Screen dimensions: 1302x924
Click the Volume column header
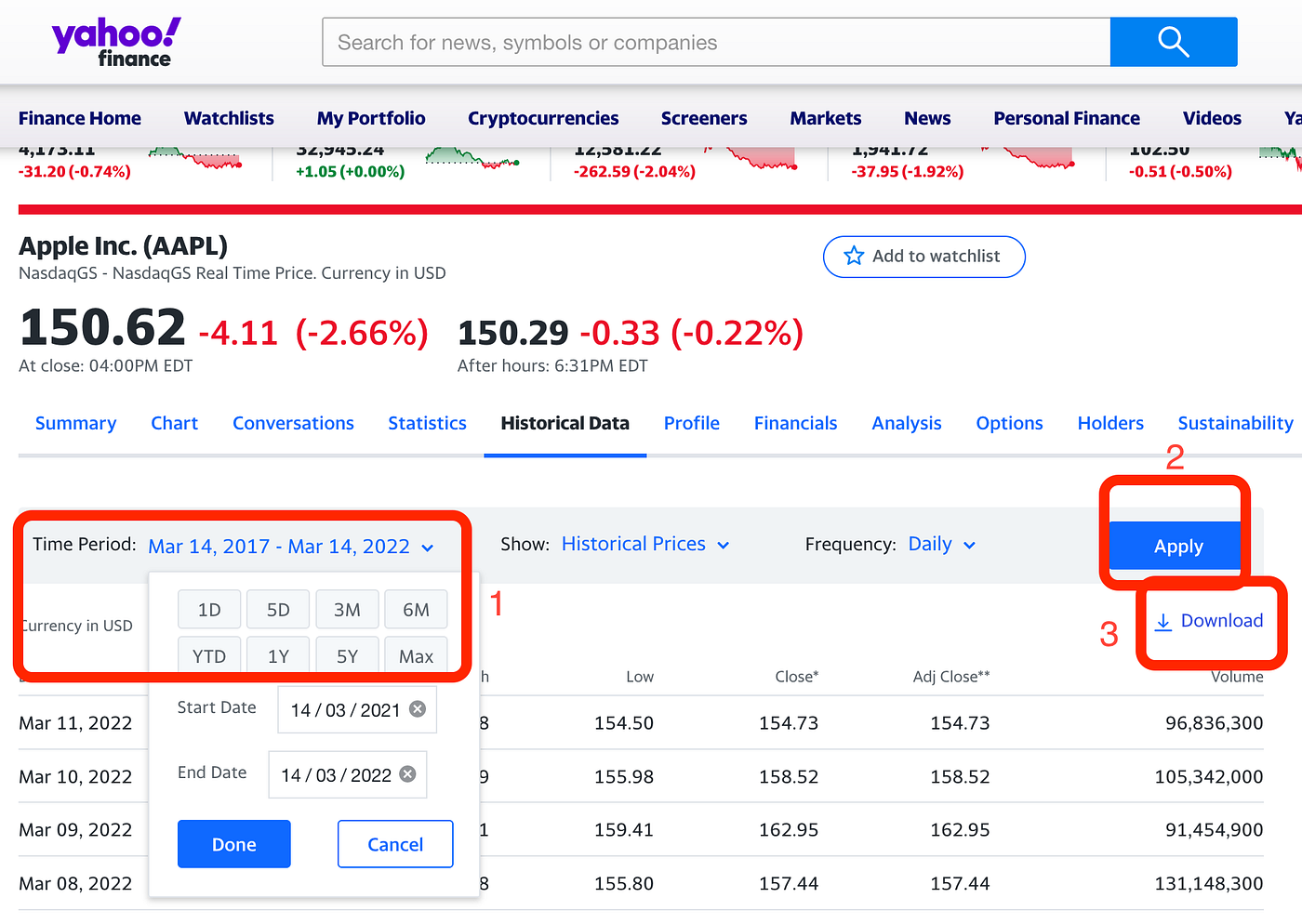1237,677
